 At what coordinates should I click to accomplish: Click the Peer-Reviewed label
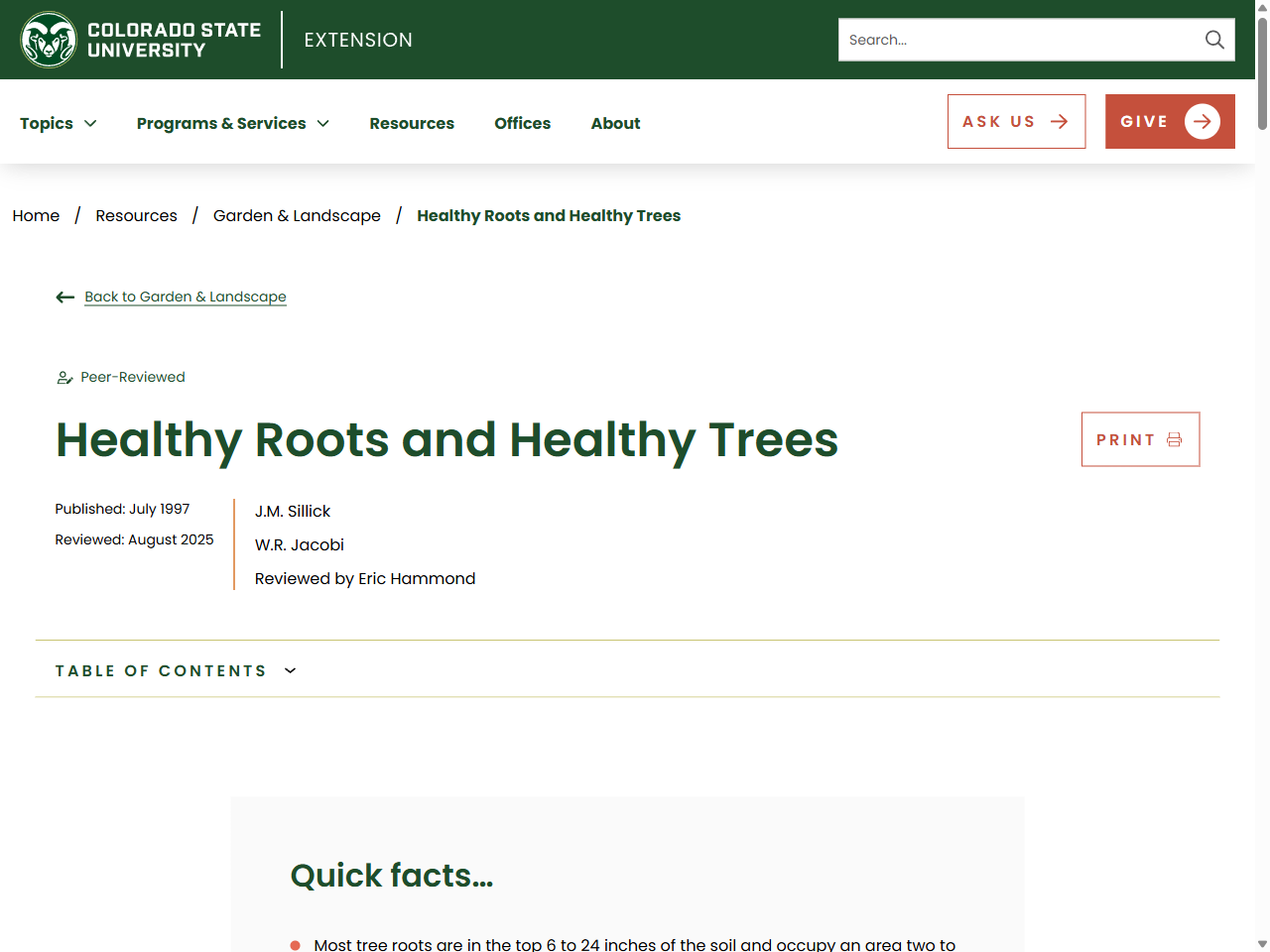[x=133, y=378]
